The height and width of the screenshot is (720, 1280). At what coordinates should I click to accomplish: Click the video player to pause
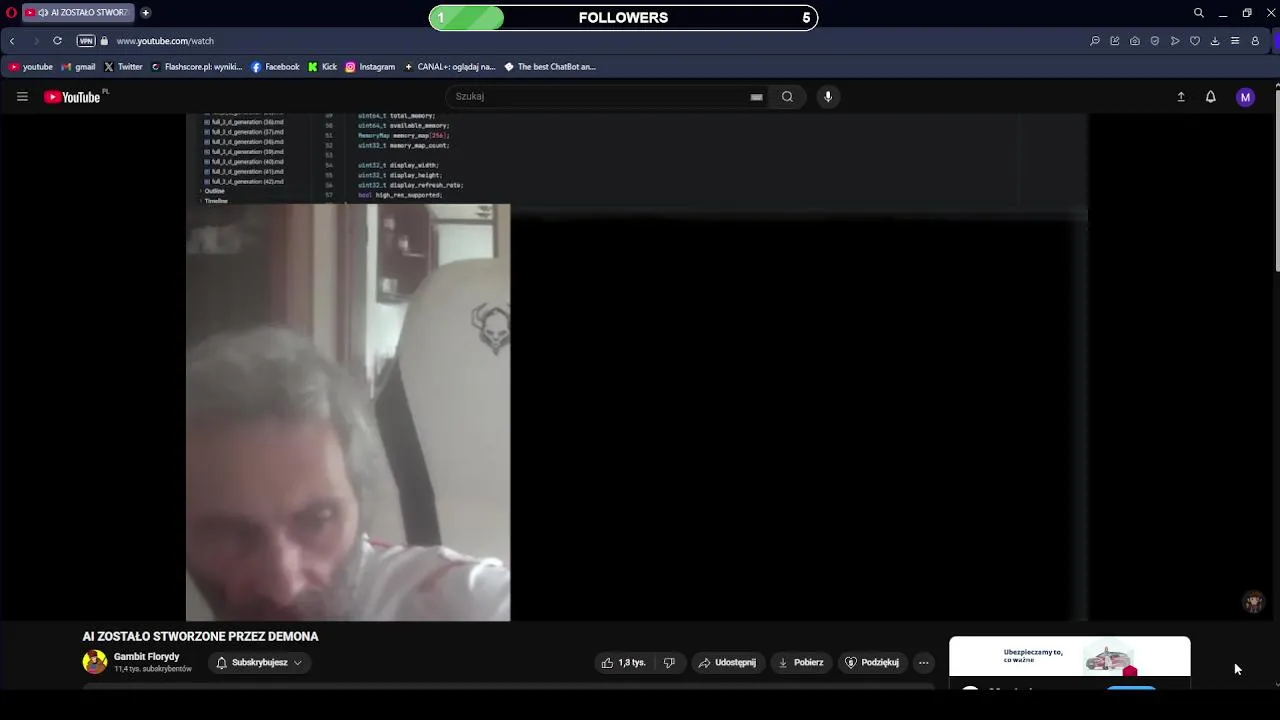[636, 367]
